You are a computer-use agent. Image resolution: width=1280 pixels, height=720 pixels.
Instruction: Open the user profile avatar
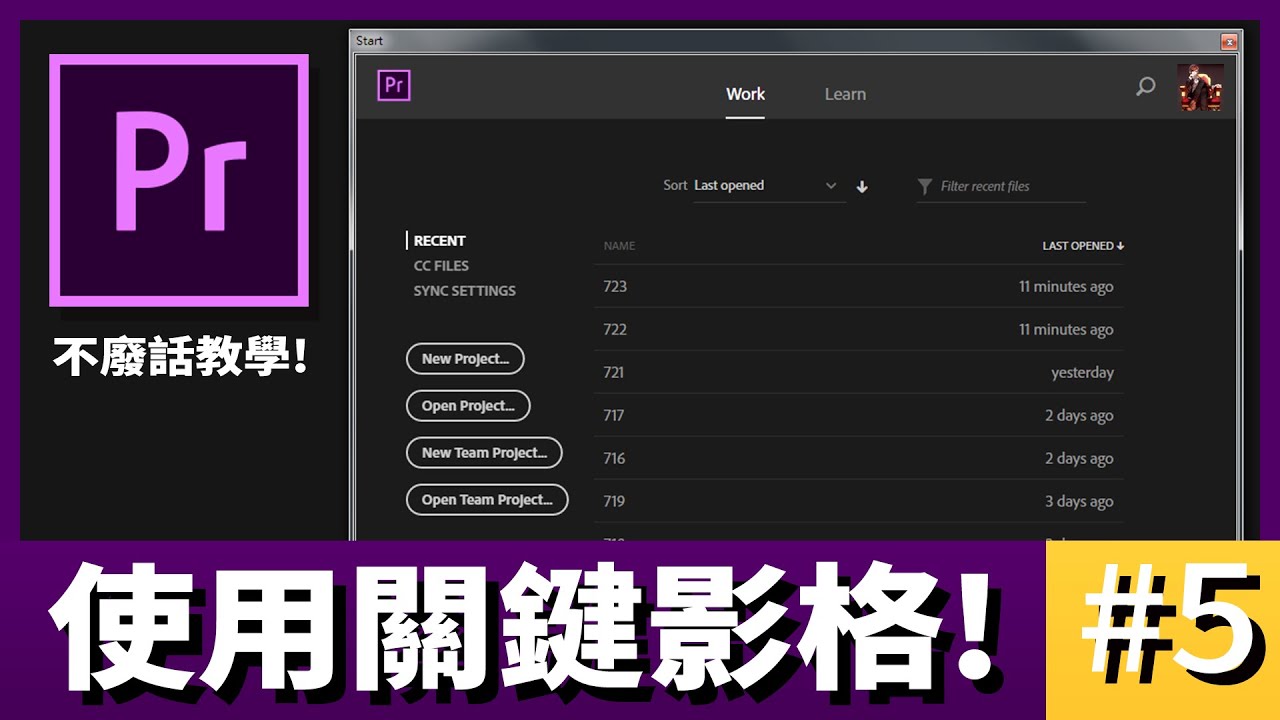[x=1200, y=87]
